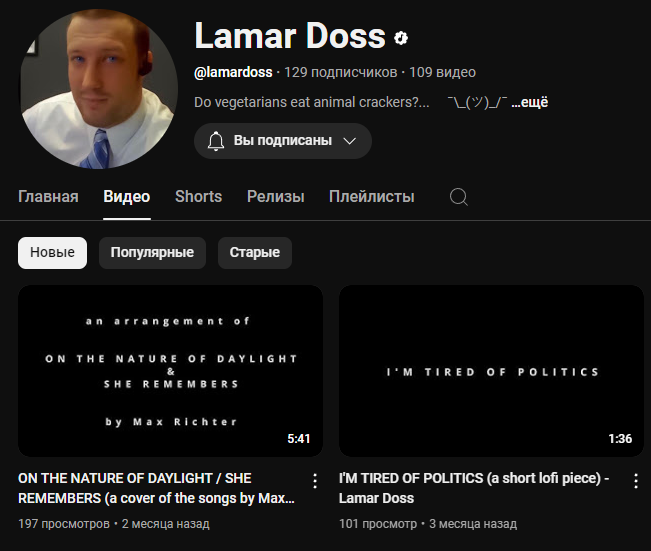This screenshot has width=651, height=551.
Task: Open the Релизы tab
Action: coord(276,196)
